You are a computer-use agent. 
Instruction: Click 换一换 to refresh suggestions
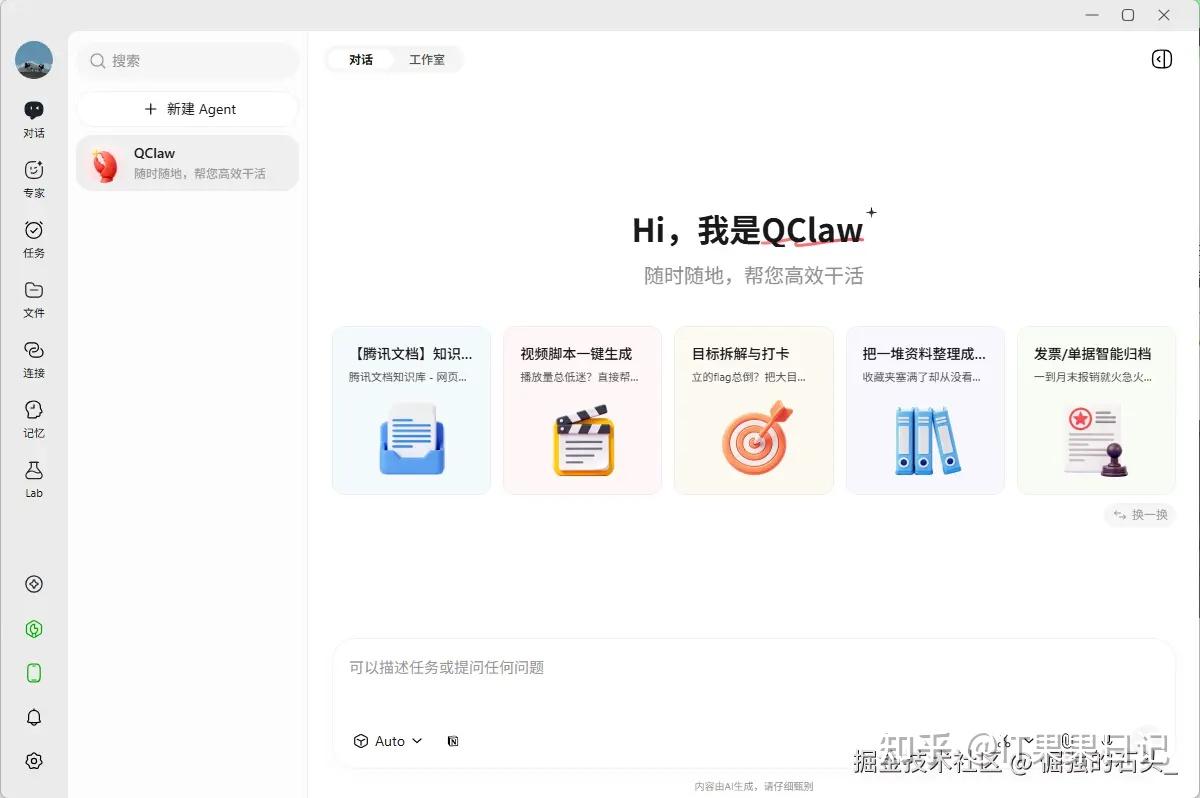coord(1140,515)
